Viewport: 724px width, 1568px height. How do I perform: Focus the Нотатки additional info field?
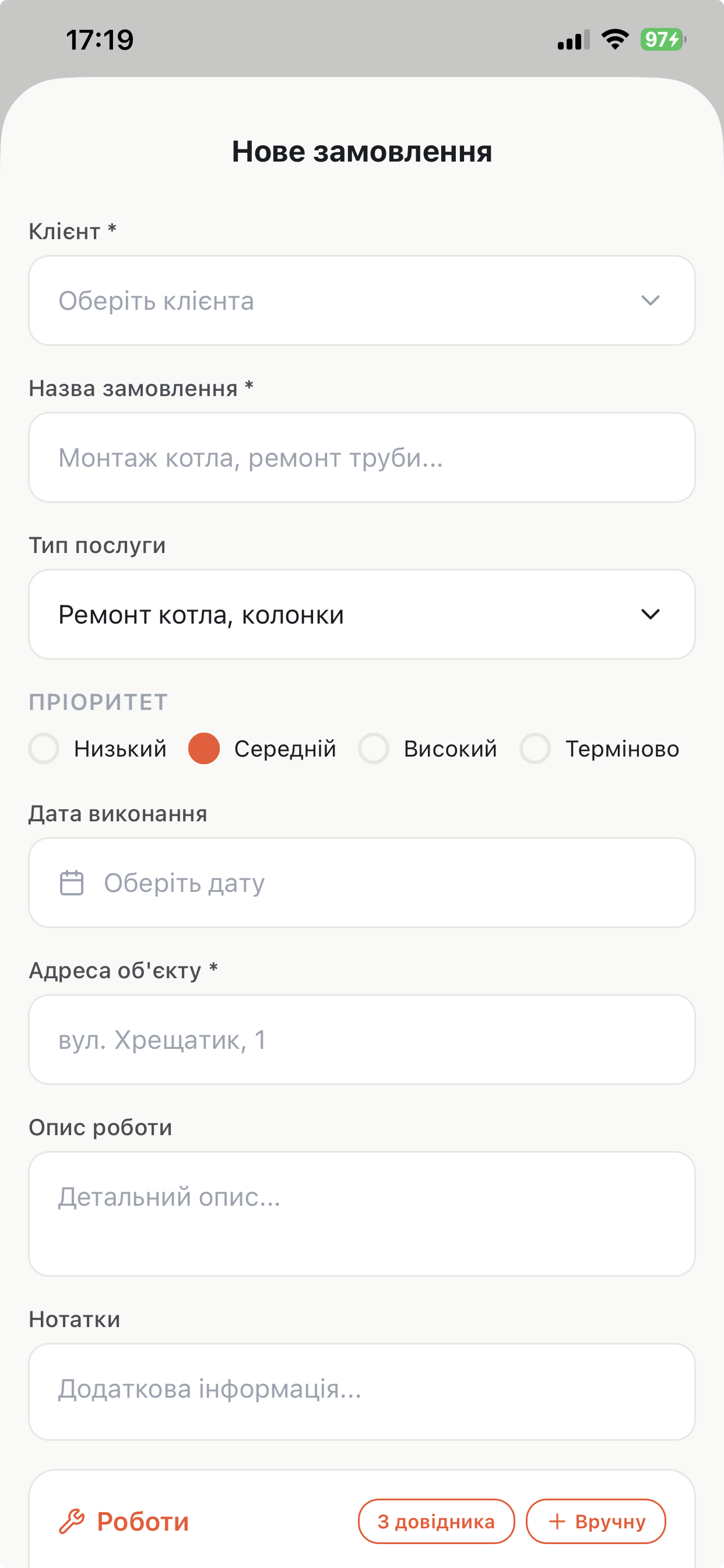tap(362, 1391)
